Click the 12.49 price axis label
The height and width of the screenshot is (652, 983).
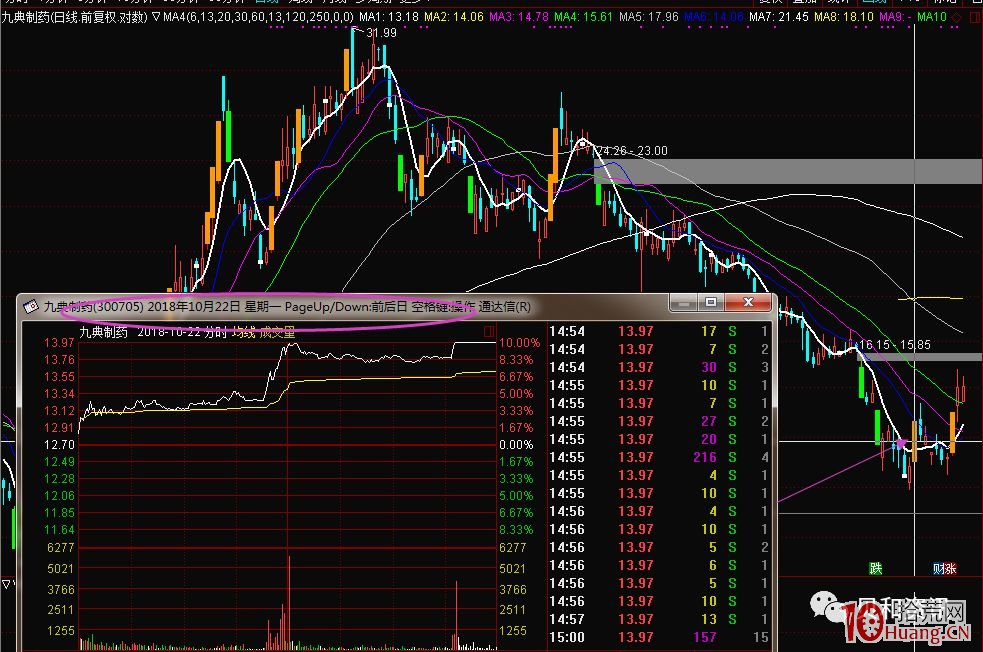[60, 462]
